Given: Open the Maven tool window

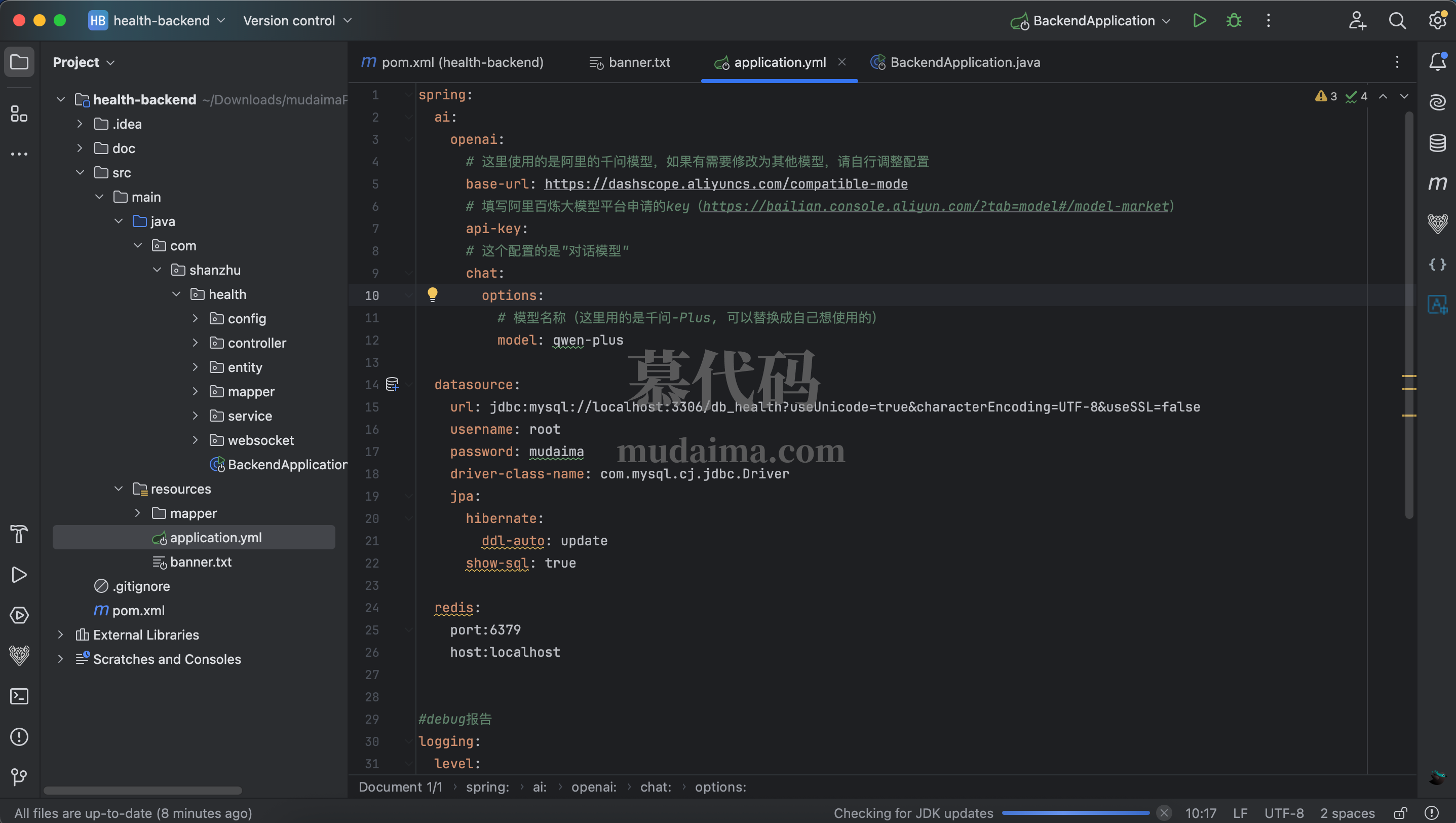Looking at the screenshot, I should point(1437,183).
